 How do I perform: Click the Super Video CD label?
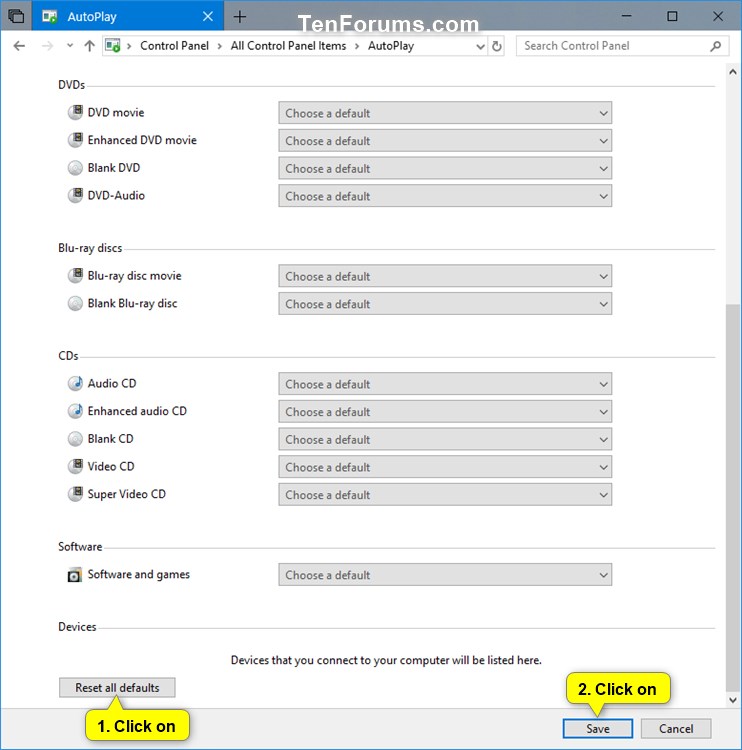[x=127, y=494]
